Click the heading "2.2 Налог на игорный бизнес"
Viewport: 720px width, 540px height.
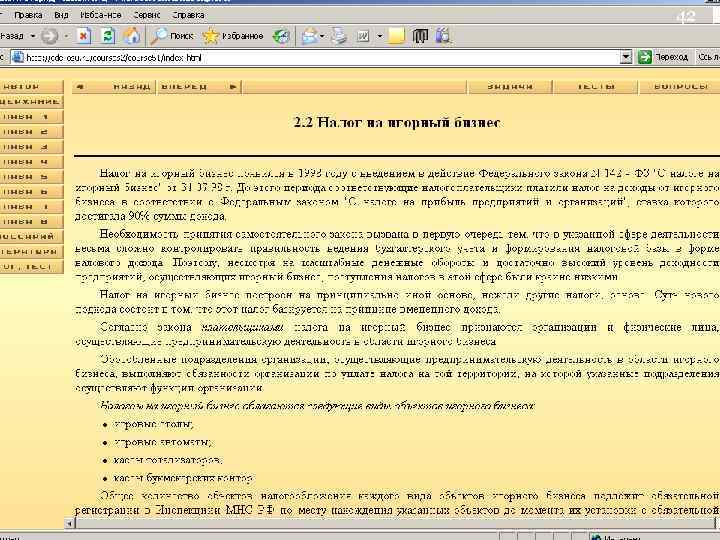pyautogui.click(x=397, y=123)
